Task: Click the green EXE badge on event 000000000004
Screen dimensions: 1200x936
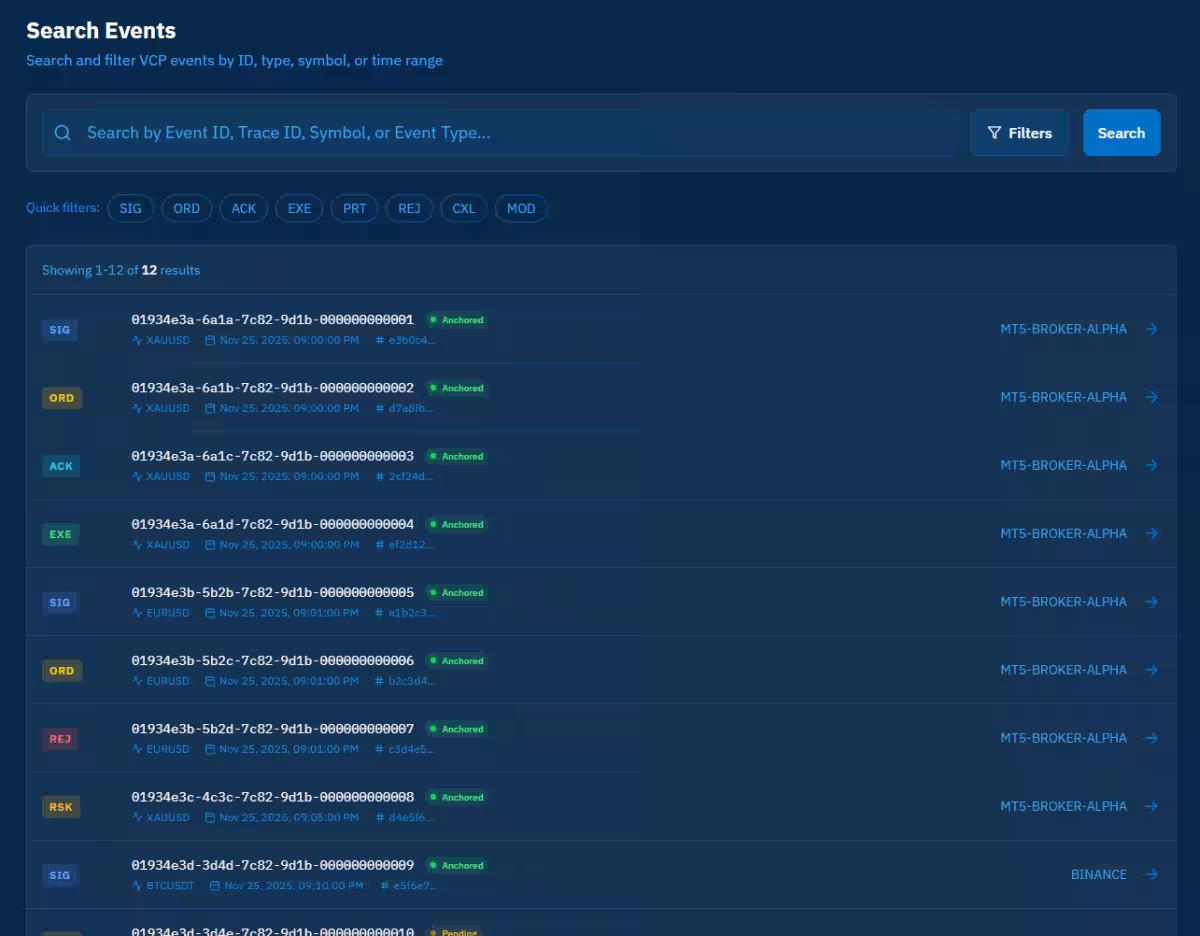Action: [61, 535]
